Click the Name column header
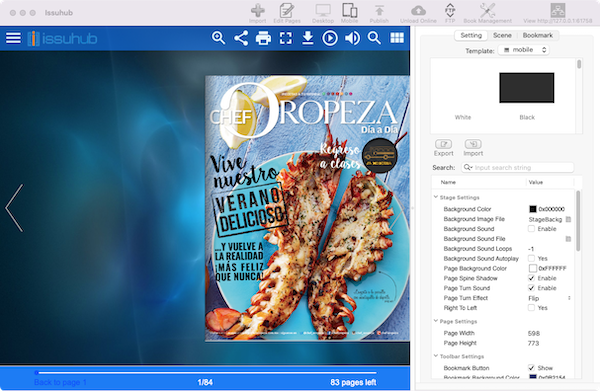Viewport: 600px width, 391px height. pos(448,182)
